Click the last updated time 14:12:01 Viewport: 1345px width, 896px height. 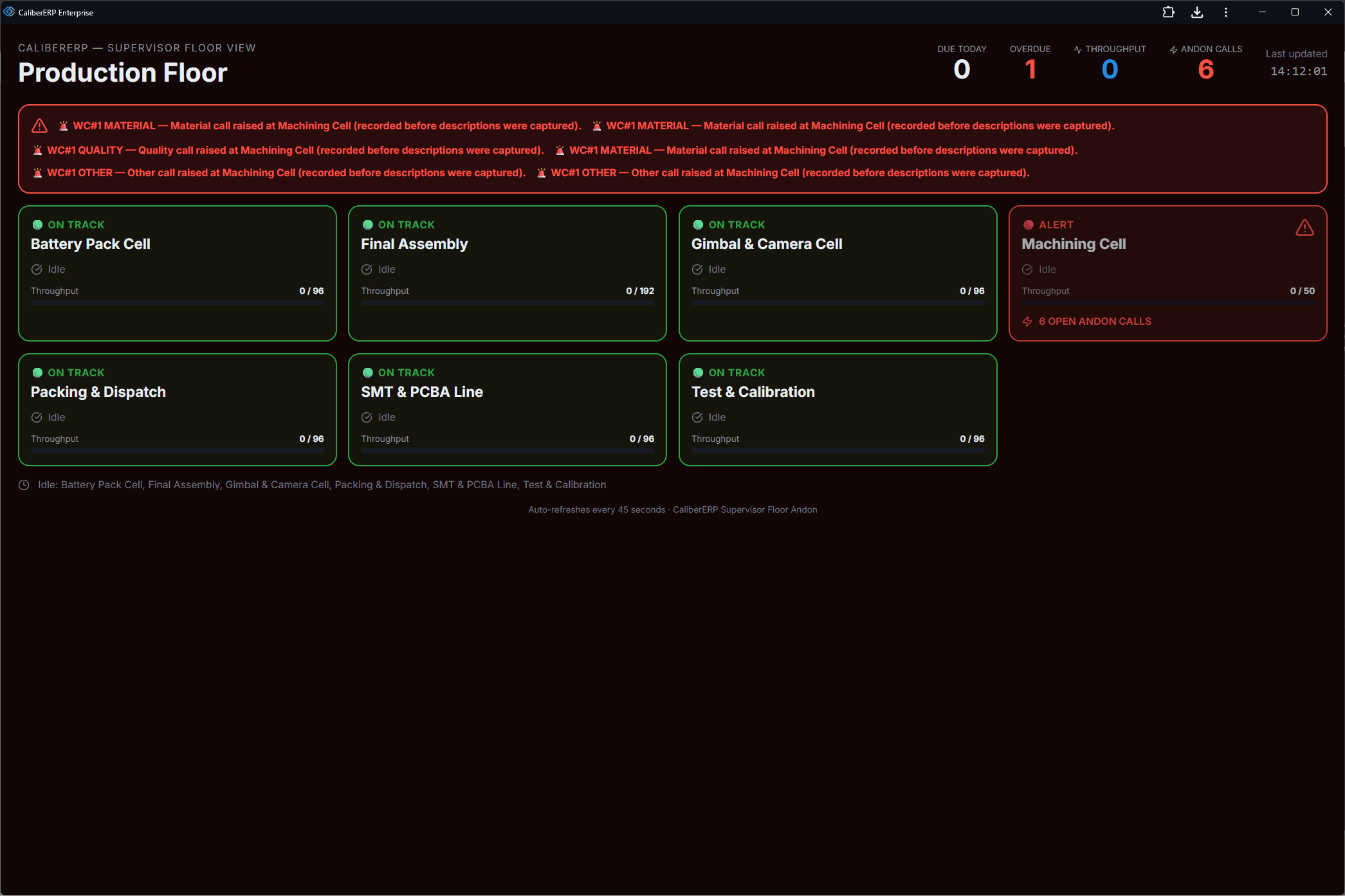click(x=1299, y=71)
